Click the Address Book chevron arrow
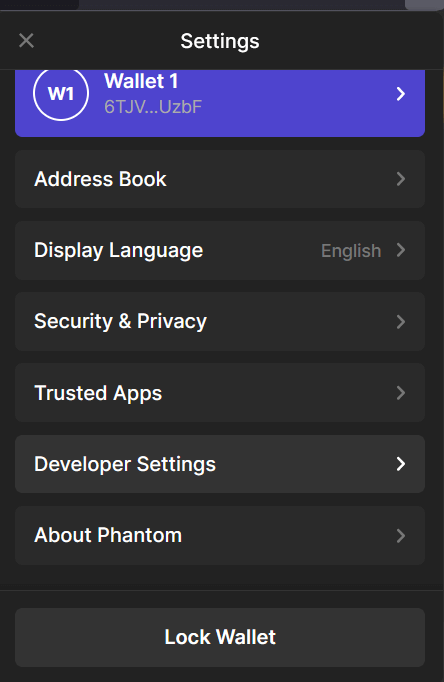The width and height of the screenshot is (444, 682). [x=401, y=179]
